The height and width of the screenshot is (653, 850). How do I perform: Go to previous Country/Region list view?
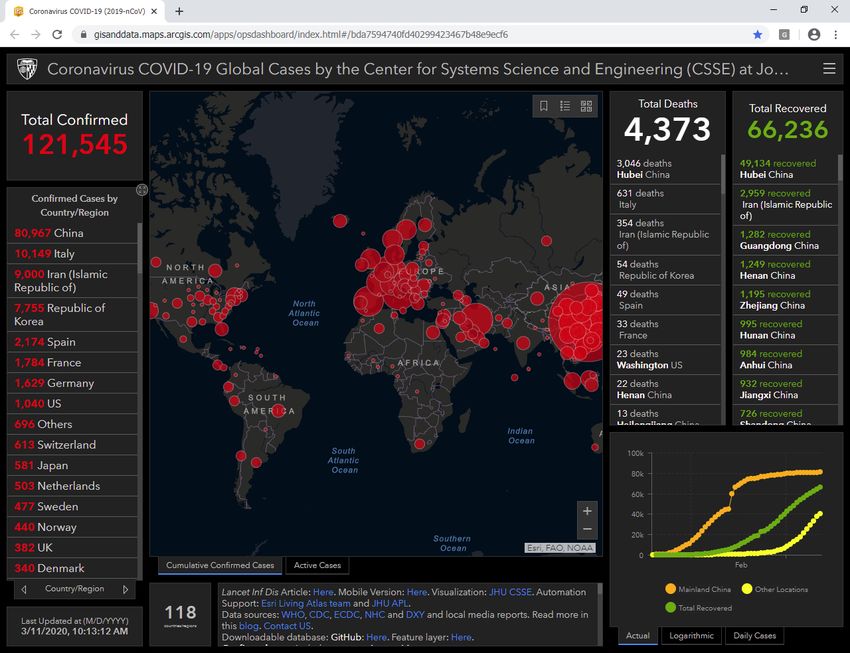click(24, 589)
